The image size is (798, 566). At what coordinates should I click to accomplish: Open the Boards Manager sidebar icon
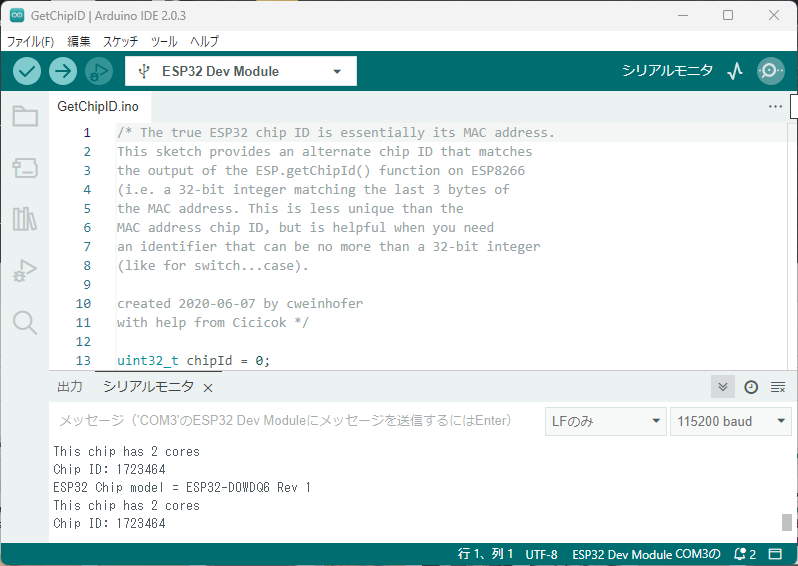click(x=25, y=168)
